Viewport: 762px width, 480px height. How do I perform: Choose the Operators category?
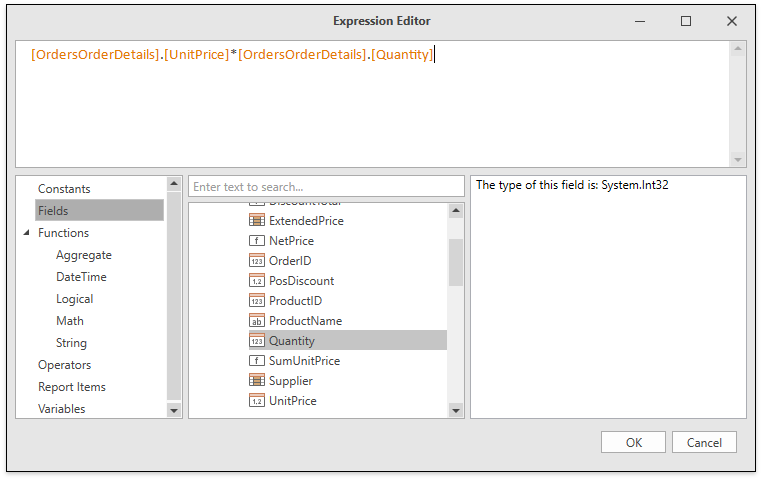pos(64,365)
